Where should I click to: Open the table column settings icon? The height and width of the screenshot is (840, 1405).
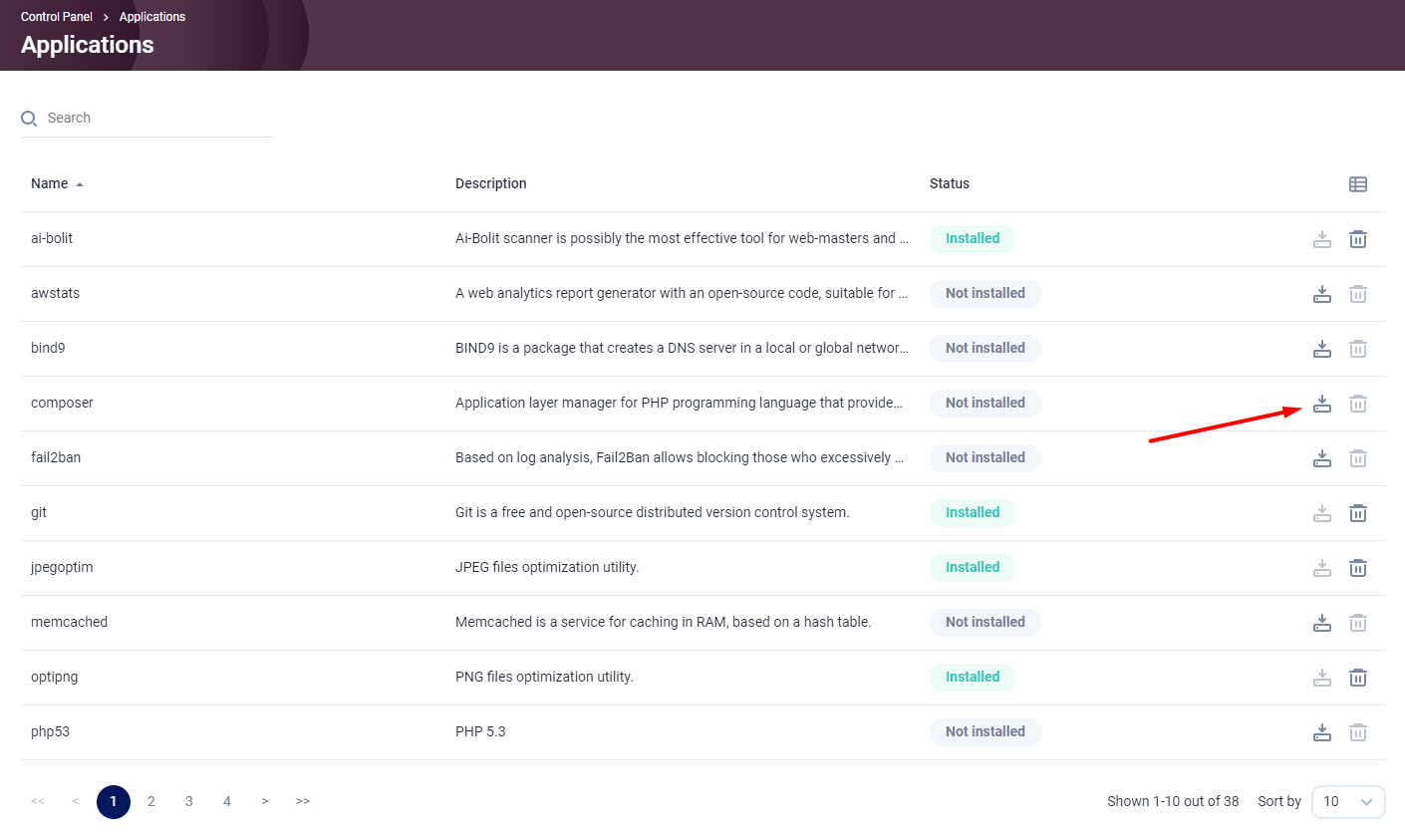tap(1358, 184)
